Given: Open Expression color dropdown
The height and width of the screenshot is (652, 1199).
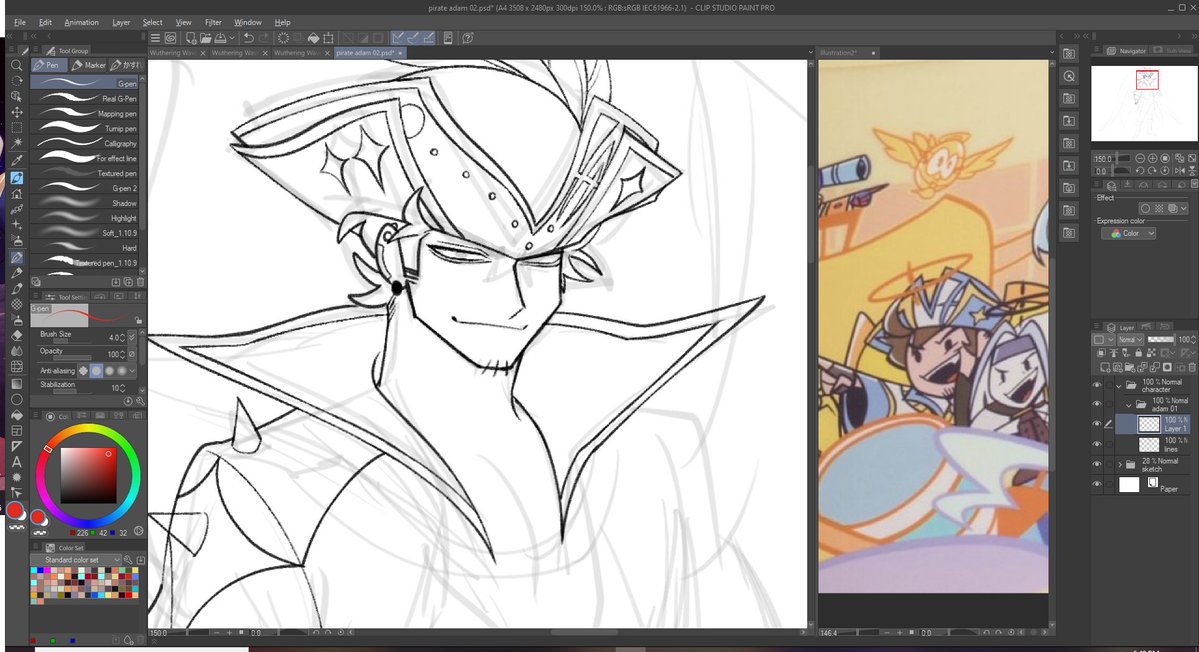Looking at the screenshot, I should pos(1129,233).
